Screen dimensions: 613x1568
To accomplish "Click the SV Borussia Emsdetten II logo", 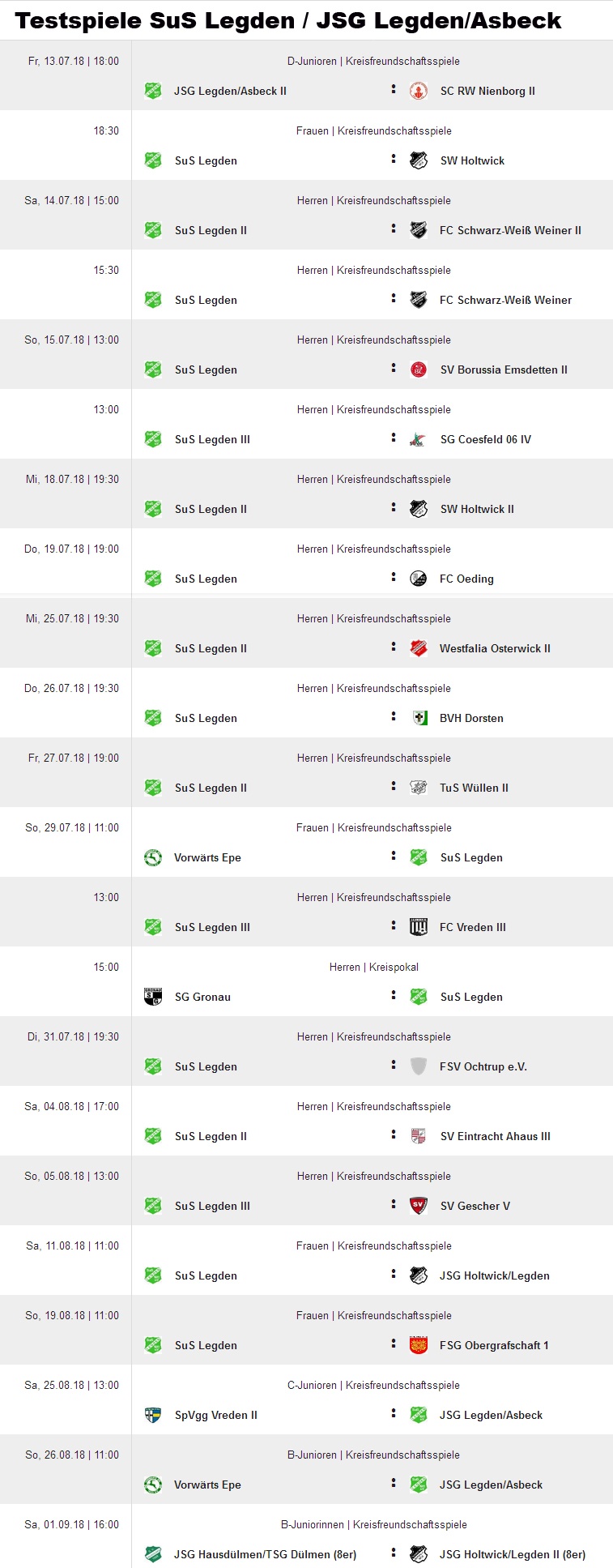I will [x=419, y=370].
